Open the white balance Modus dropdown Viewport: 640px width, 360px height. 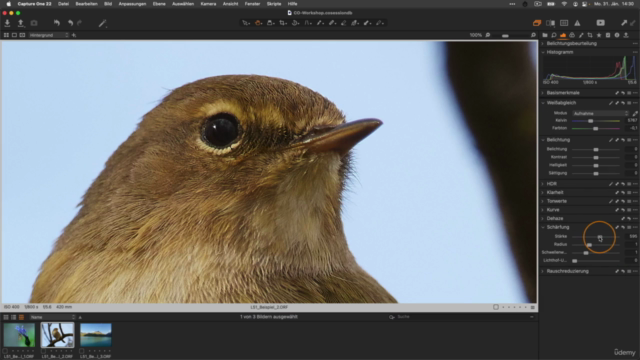click(600, 113)
